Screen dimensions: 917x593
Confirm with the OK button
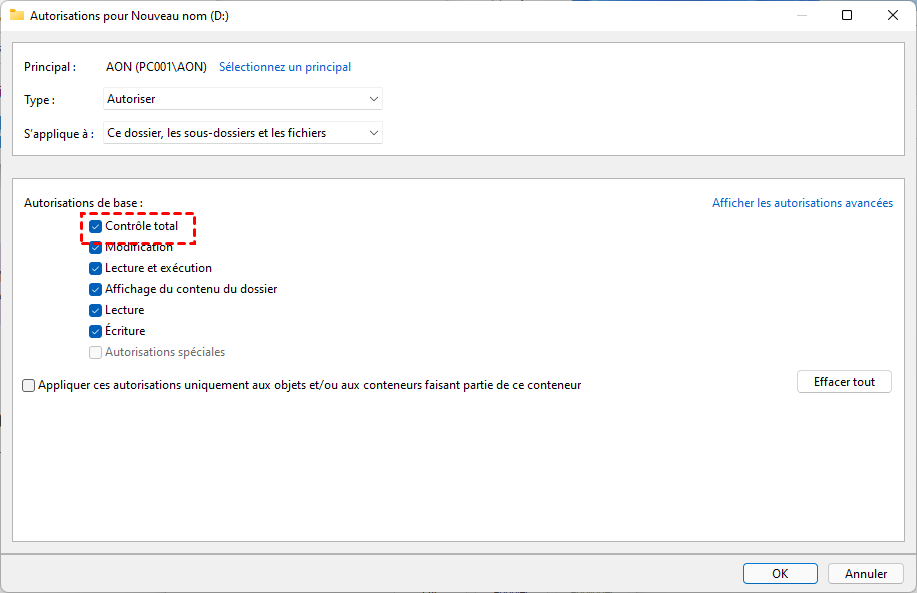pyautogui.click(x=780, y=574)
